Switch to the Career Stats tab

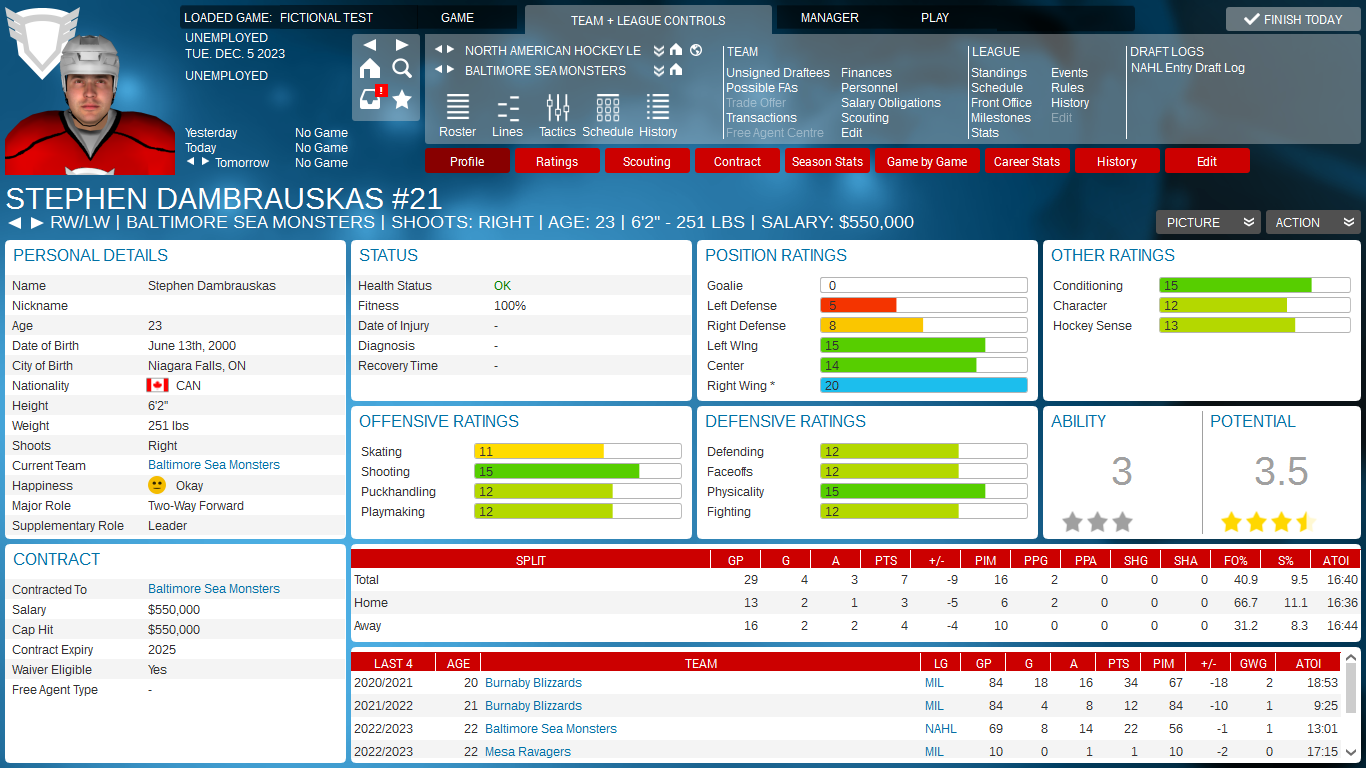tap(1026, 161)
